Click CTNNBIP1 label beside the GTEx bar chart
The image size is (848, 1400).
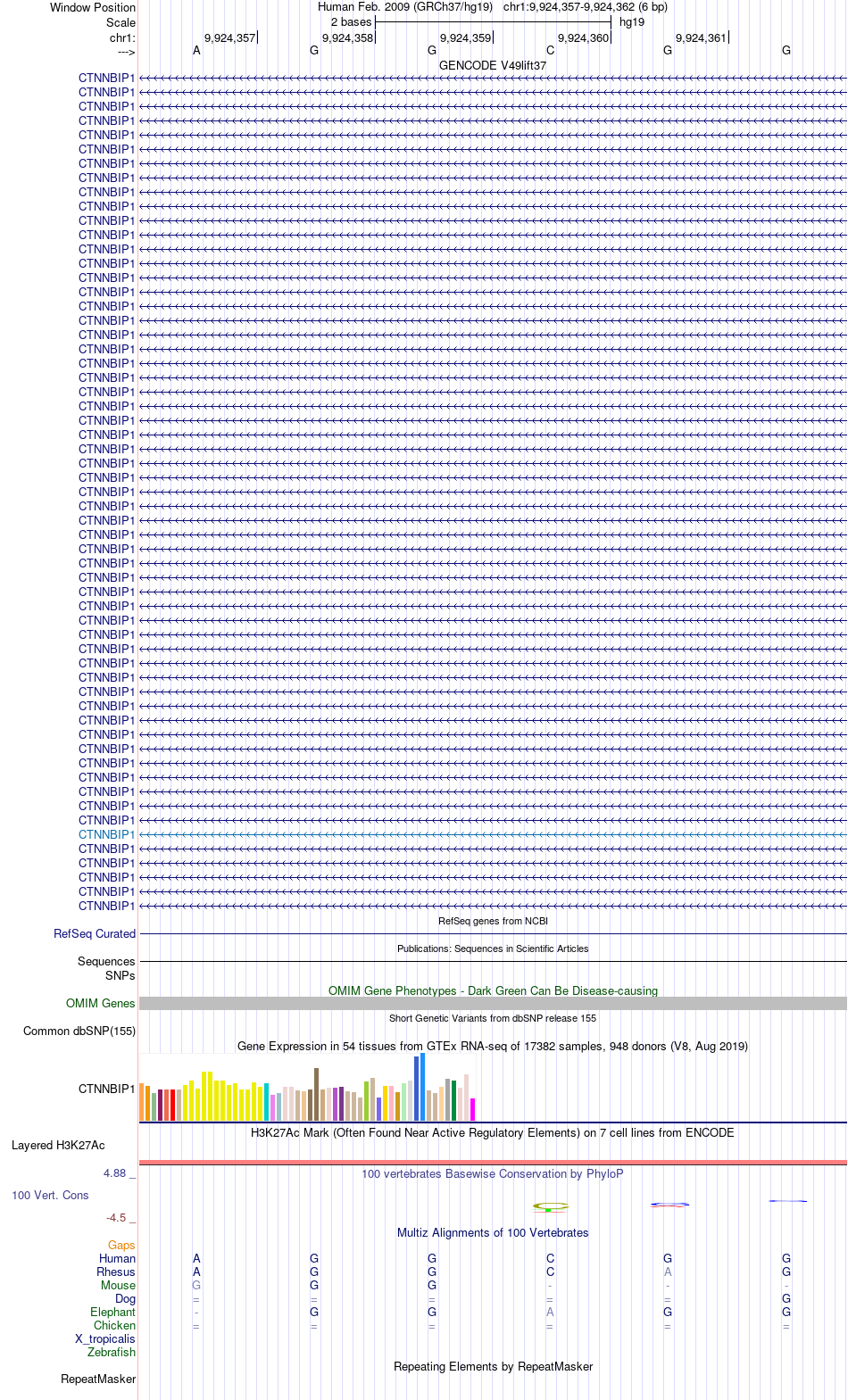coord(106,1089)
